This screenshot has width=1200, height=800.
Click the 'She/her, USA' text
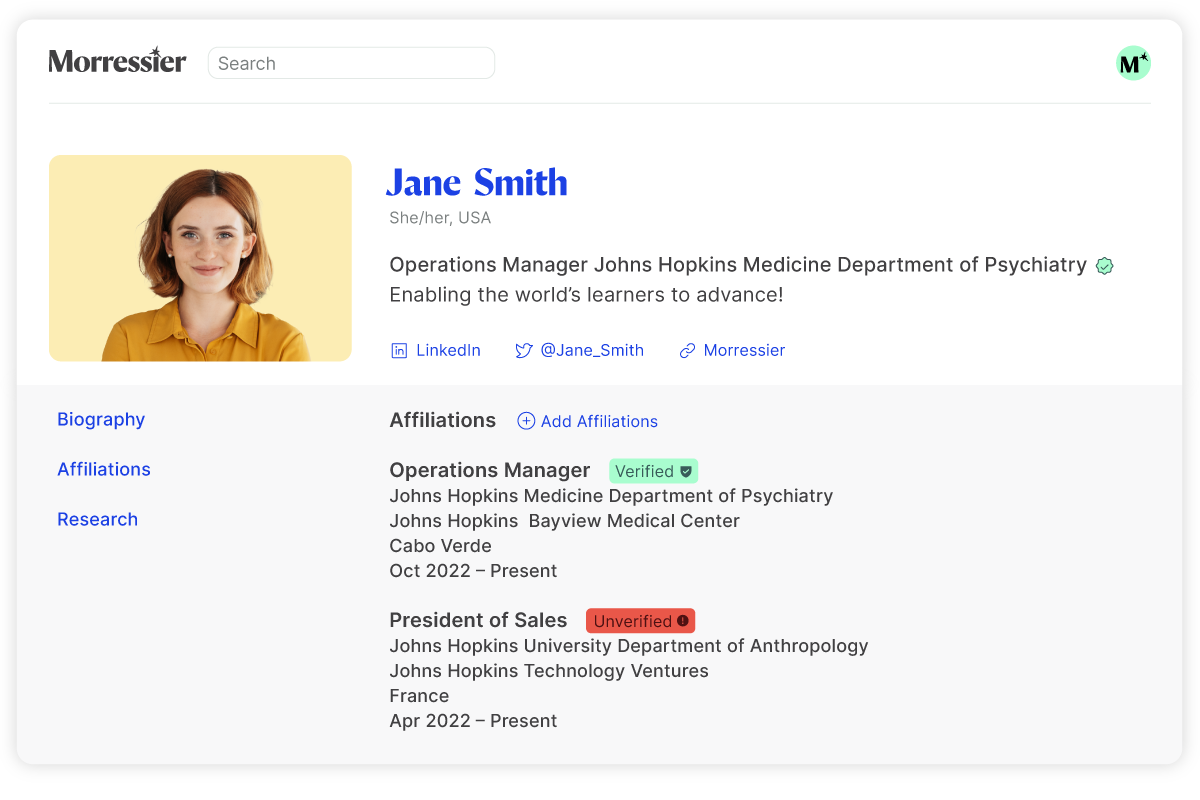(440, 218)
